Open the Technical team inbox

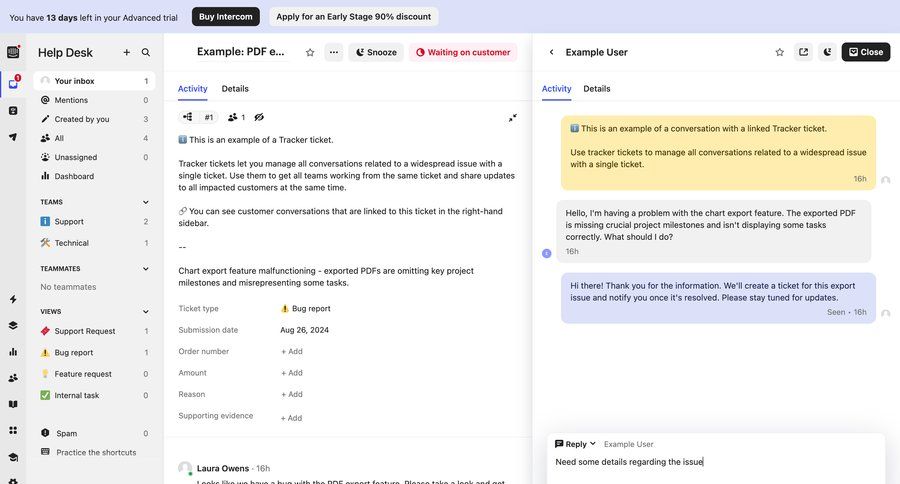coord(94,243)
